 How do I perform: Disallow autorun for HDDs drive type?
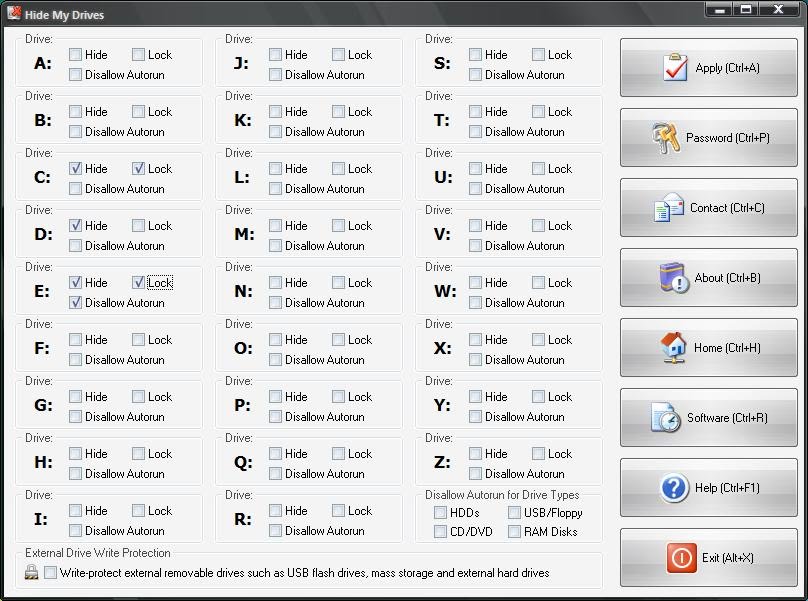click(x=440, y=512)
